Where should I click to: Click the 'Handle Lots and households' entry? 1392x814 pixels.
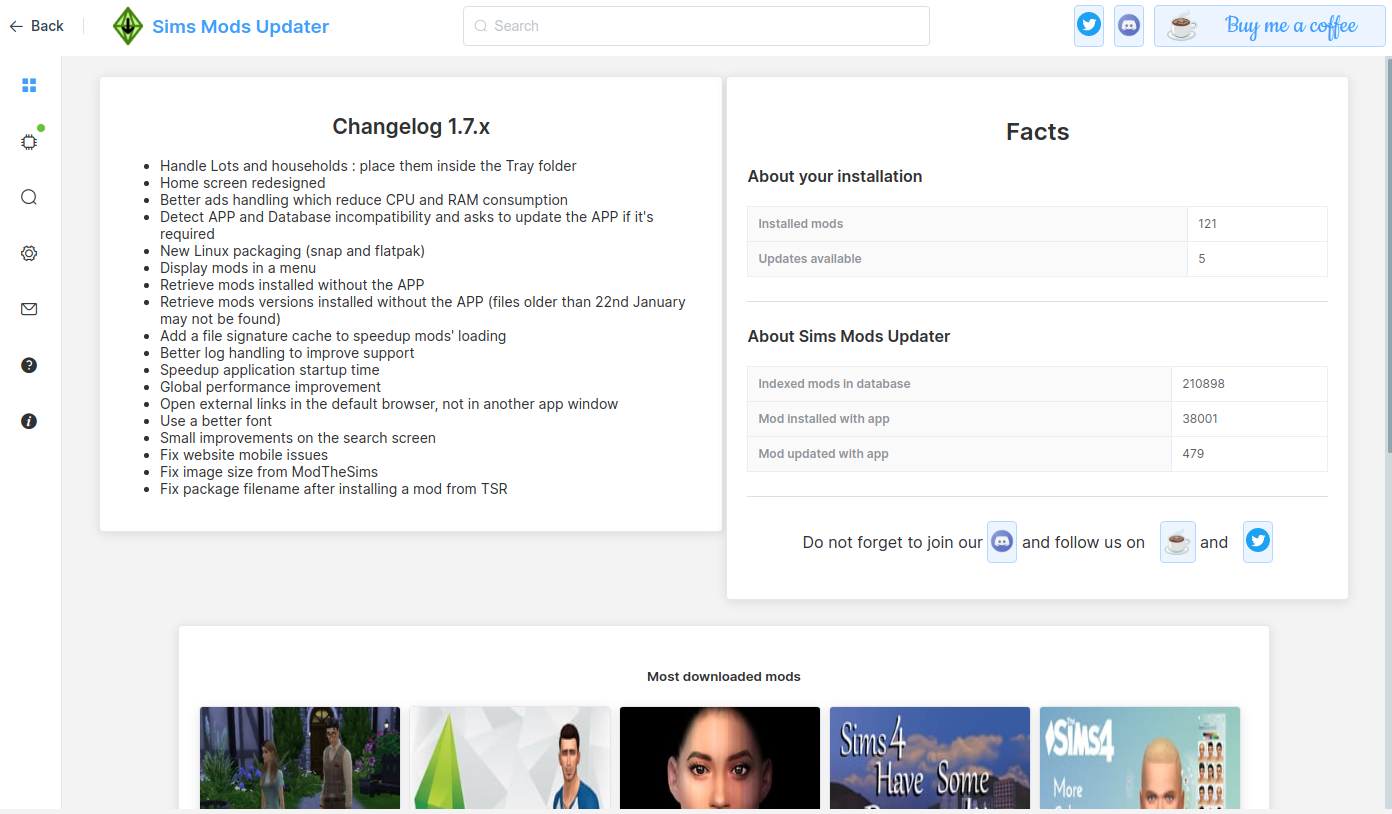coord(368,166)
